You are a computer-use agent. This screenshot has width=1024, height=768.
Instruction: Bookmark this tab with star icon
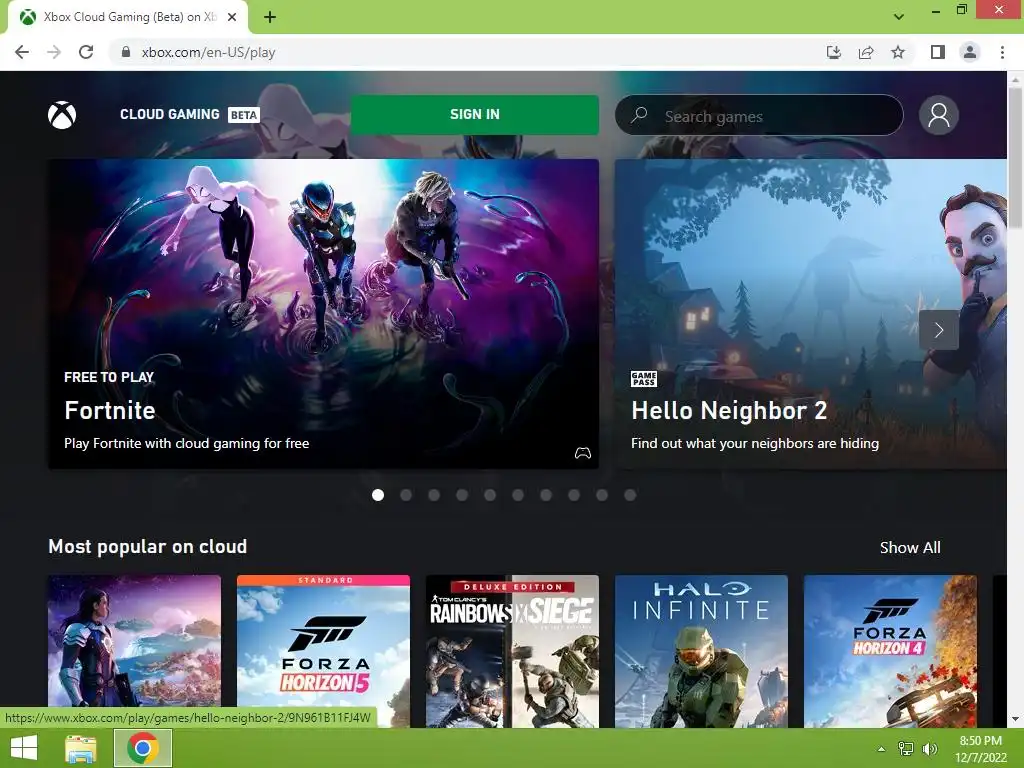coord(898,52)
